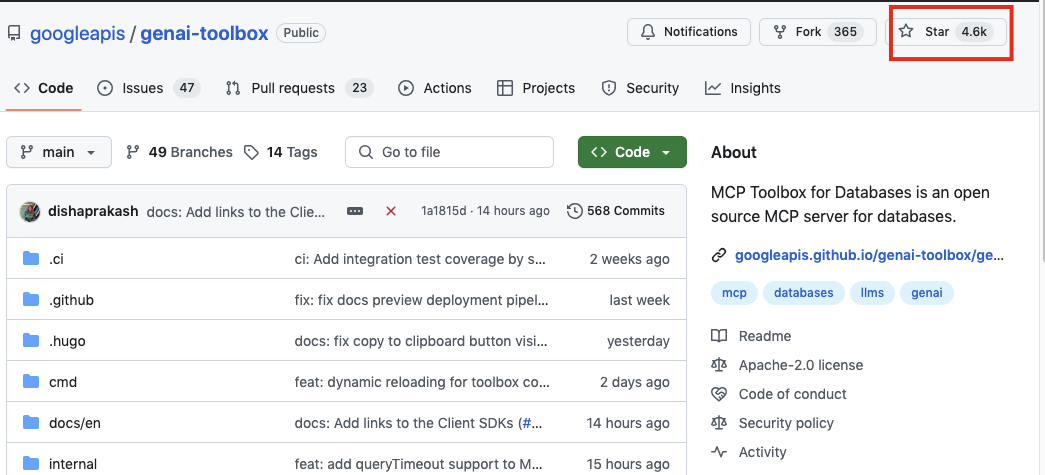1045x475 pixels.
Task: Click the folder icon for .hugo
Action: (x=31, y=341)
